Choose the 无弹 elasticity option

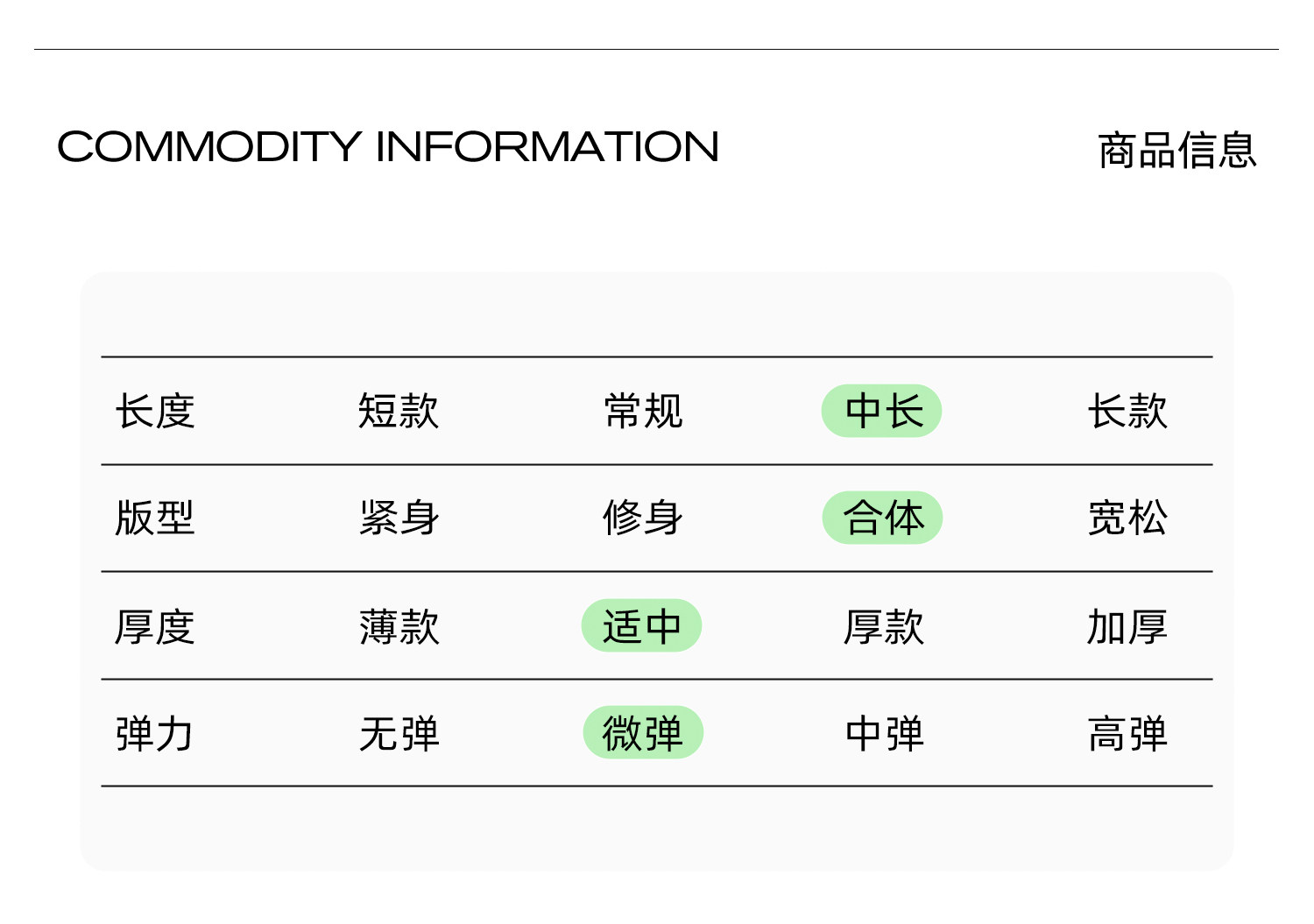399,733
